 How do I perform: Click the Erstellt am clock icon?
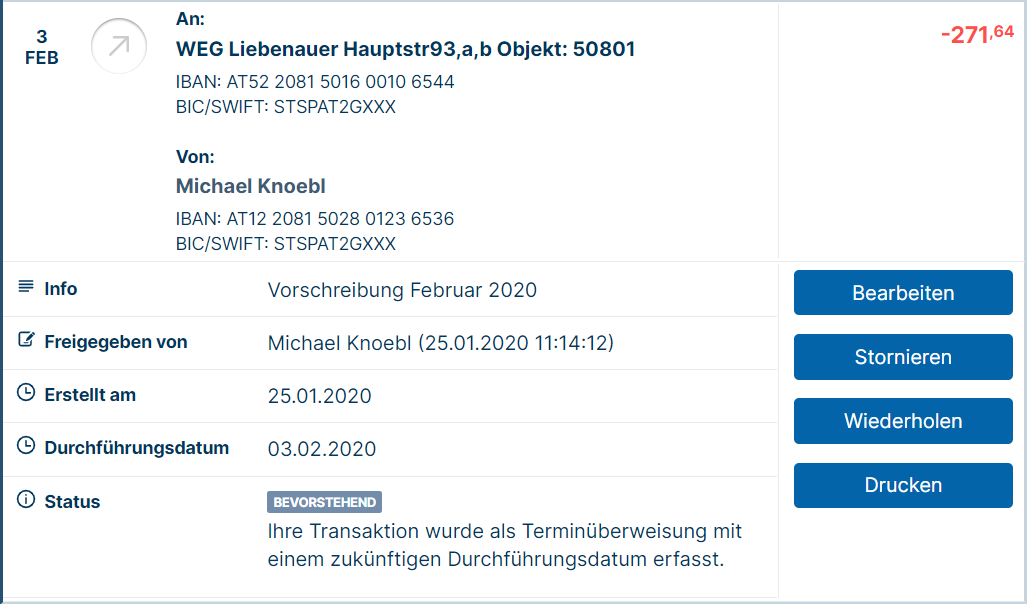(x=26, y=392)
